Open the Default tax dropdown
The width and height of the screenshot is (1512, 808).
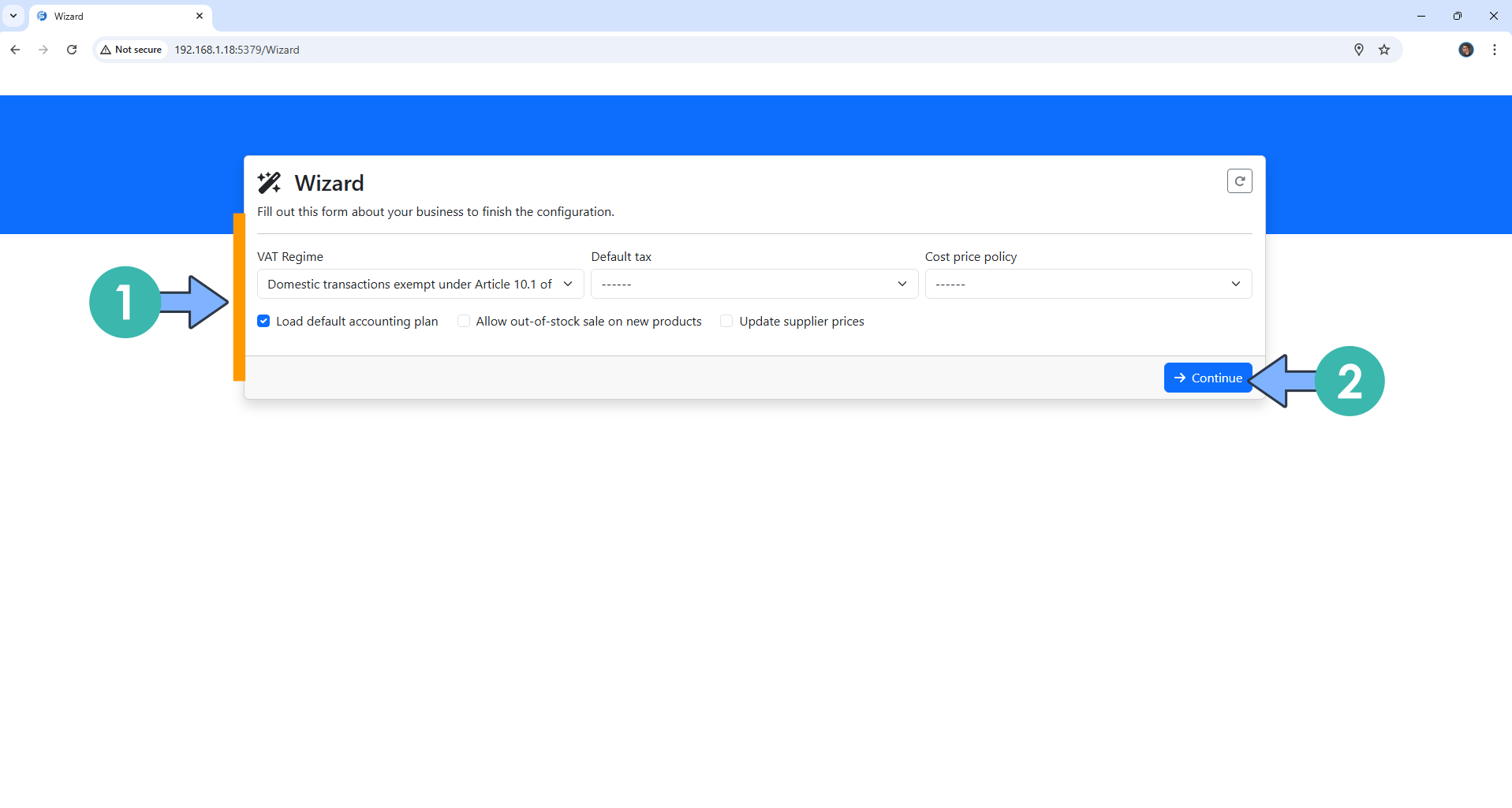[x=753, y=284]
